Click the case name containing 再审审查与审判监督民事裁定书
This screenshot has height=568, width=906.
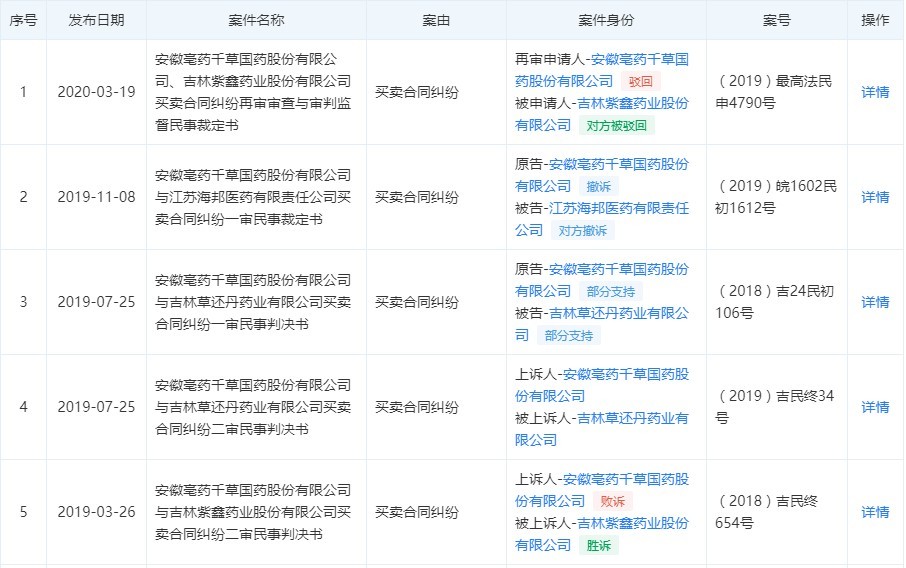click(x=255, y=92)
